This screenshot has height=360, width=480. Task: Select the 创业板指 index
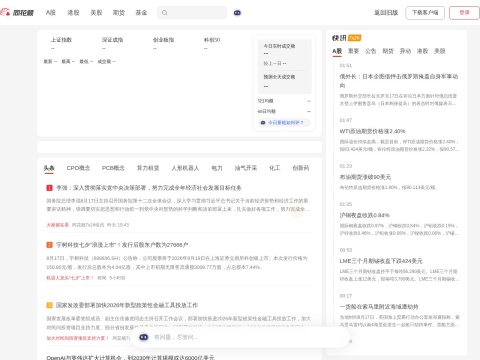pyautogui.click(x=163, y=40)
